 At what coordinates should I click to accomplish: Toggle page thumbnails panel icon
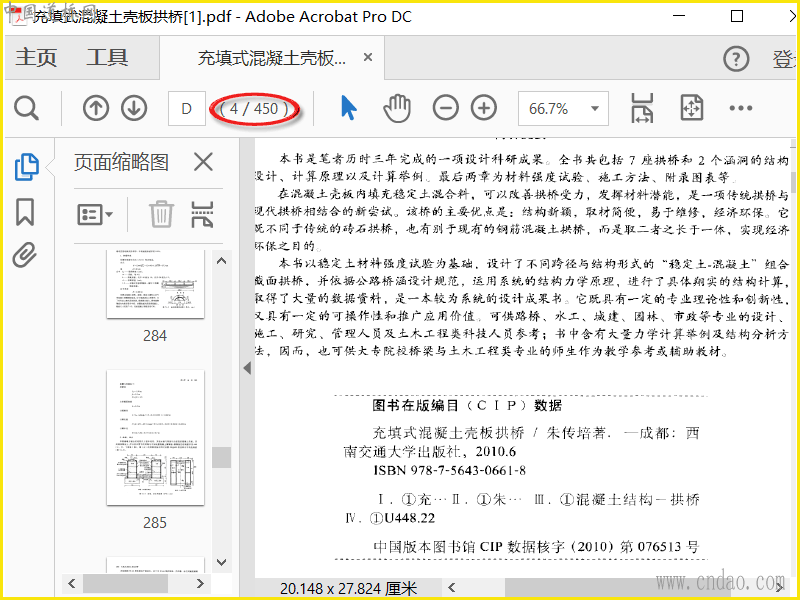coord(26,167)
